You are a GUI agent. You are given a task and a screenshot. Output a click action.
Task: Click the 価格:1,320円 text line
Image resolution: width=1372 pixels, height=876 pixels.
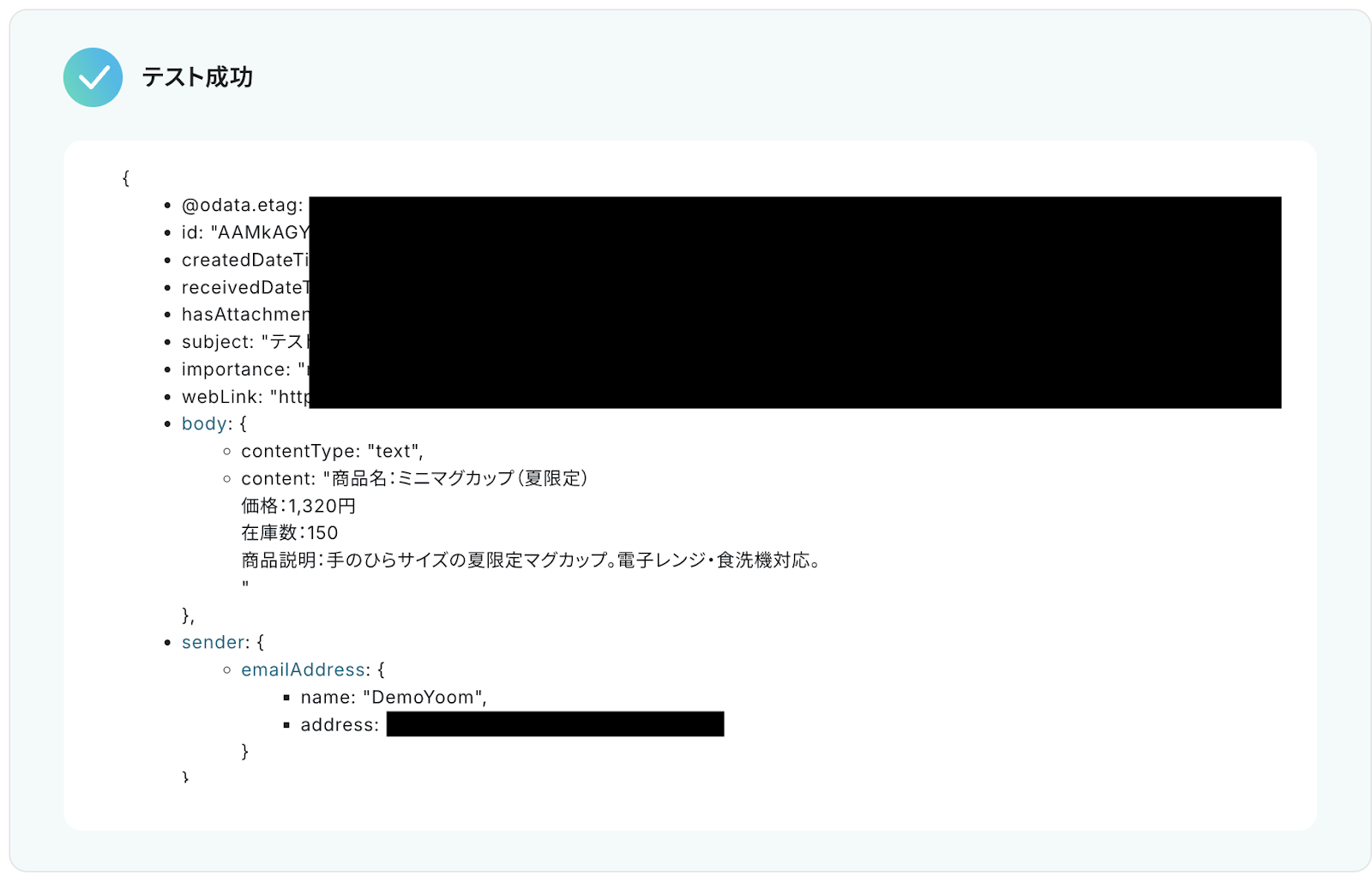(298, 506)
